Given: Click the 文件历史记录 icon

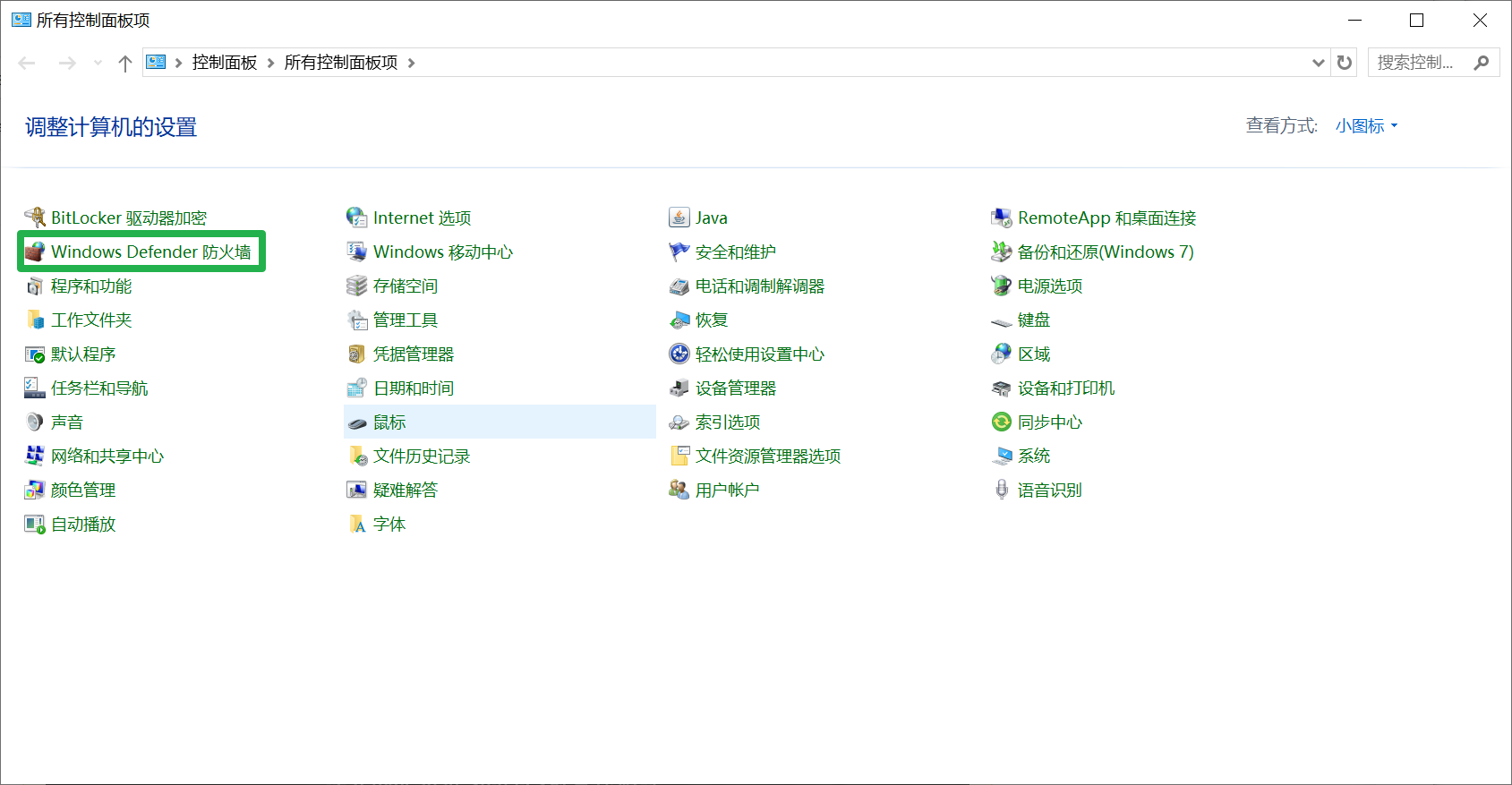Looking at the screenshot, I should pyautogui.click(x=357, y=456).
